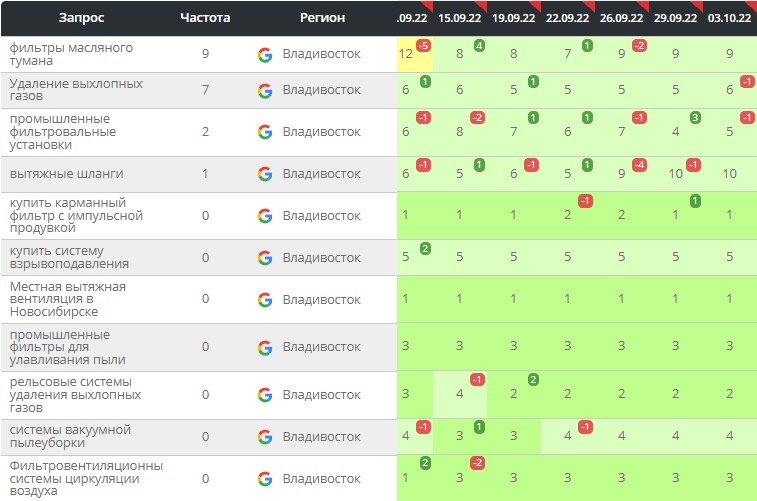Click 'рельсовые системы удаления выхлопных газов' query
This screenshot has width=757, height=501.
[69, 395]
